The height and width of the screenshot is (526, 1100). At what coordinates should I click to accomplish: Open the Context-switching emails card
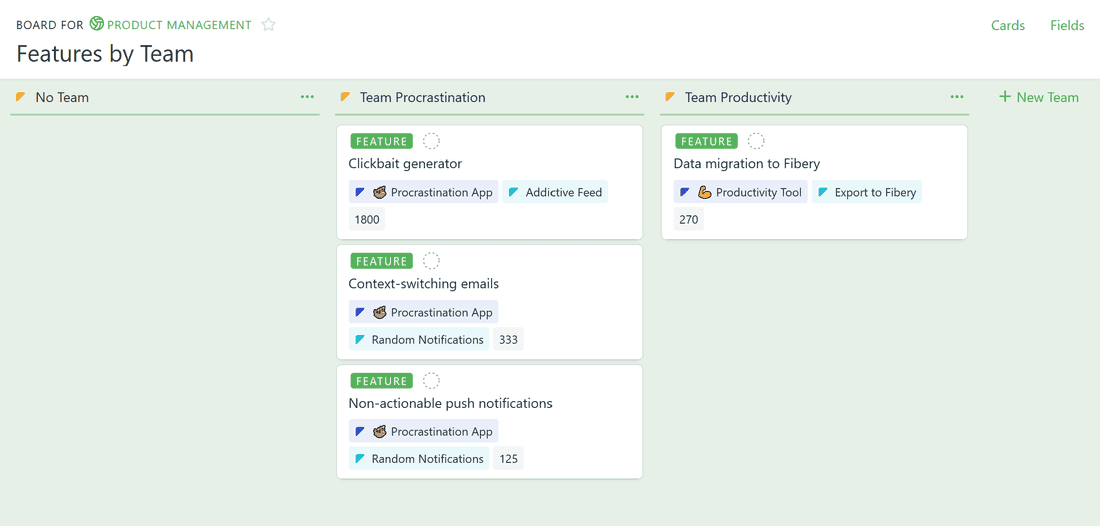tap(424, 284)
